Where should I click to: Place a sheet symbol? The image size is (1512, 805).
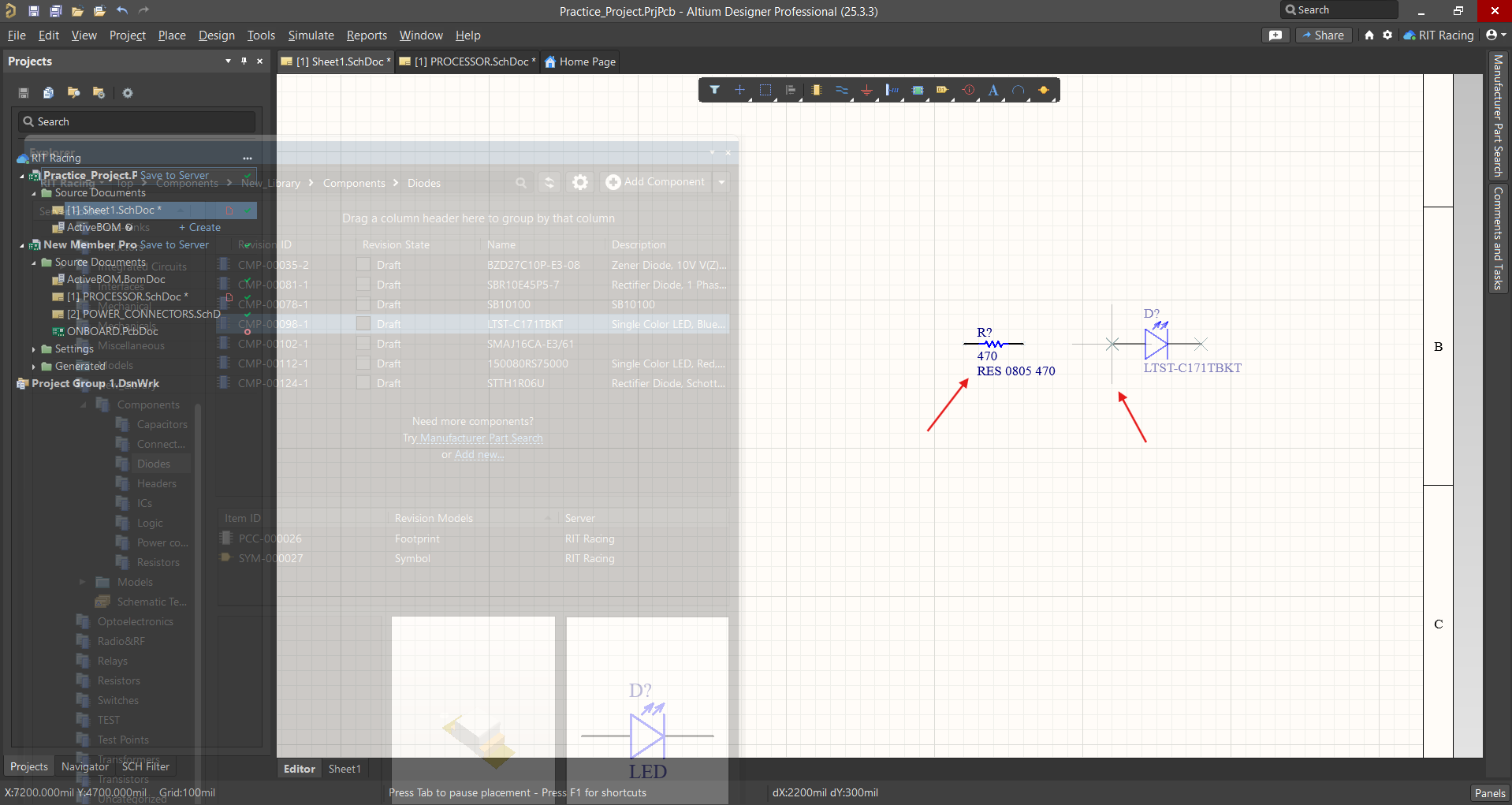[x=918, y=90]
